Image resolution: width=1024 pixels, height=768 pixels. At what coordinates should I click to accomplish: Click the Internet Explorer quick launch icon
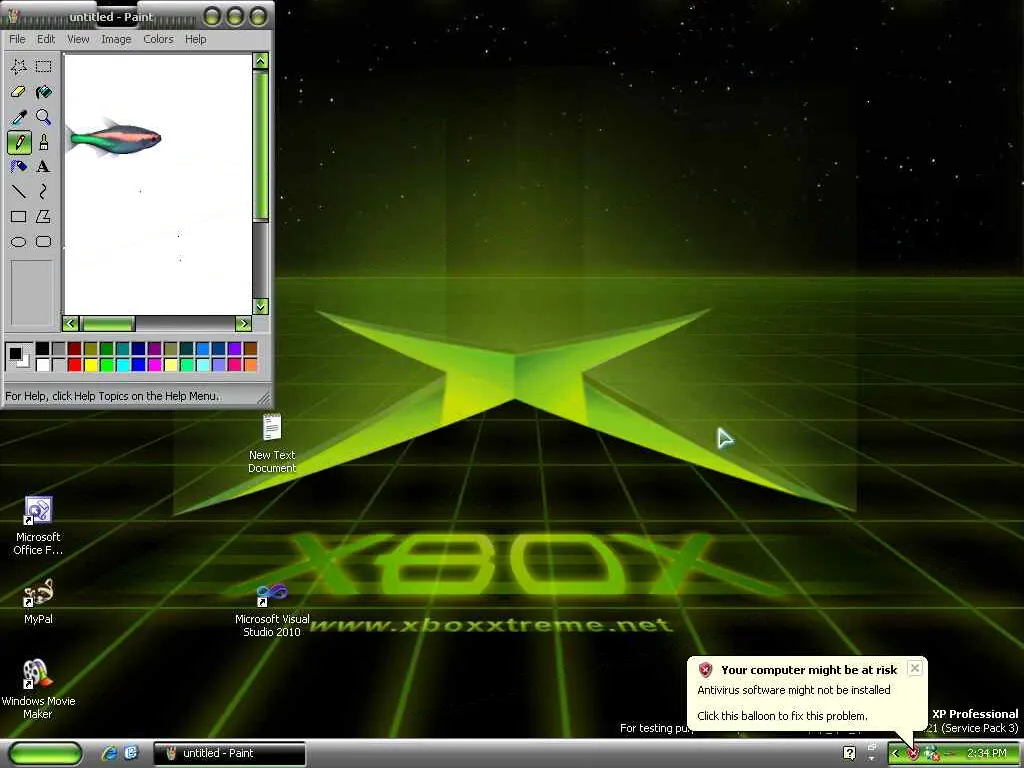[x=110, y=753]
